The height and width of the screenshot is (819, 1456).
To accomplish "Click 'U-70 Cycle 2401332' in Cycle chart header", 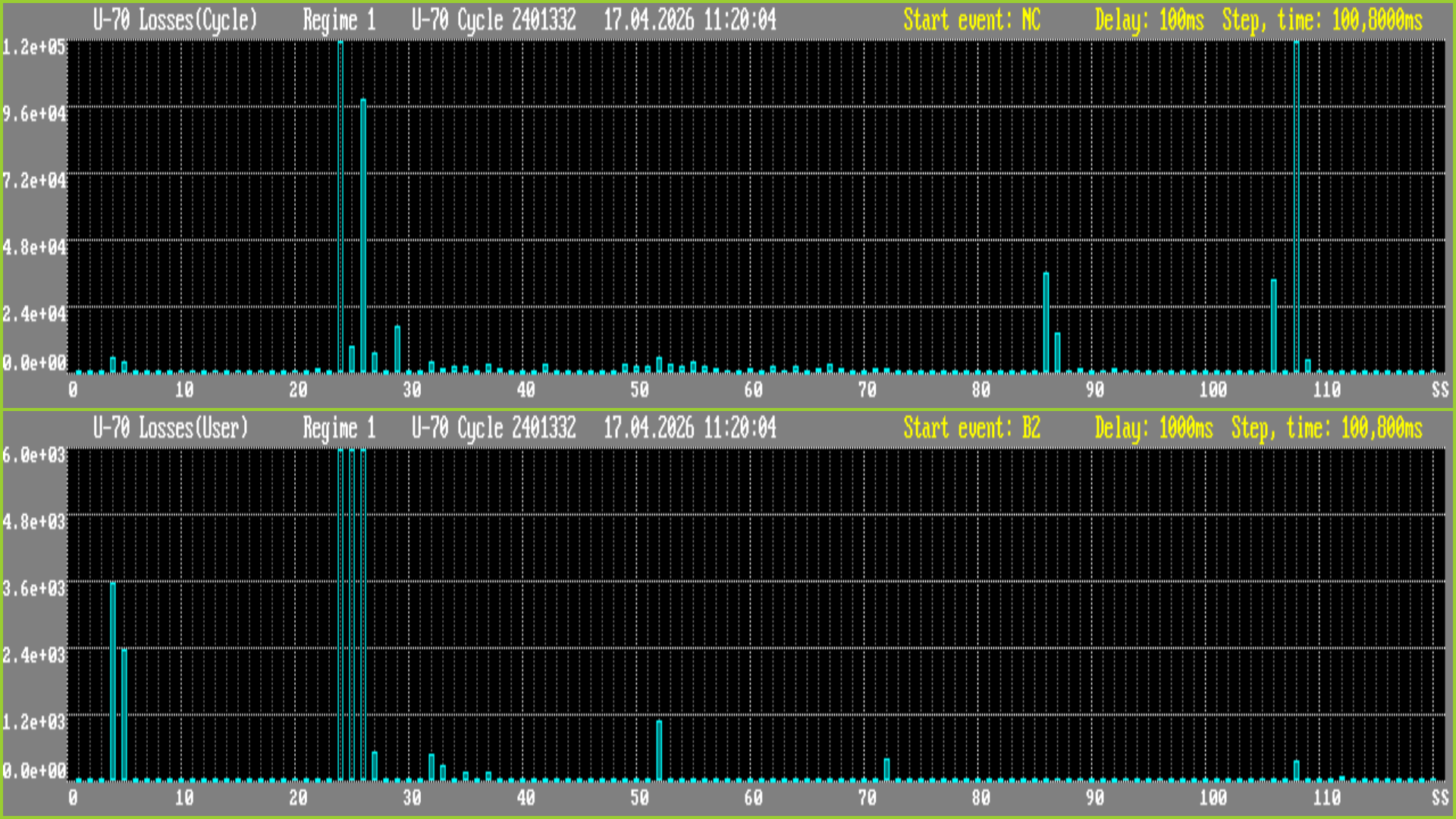I will tap(494, 20).
